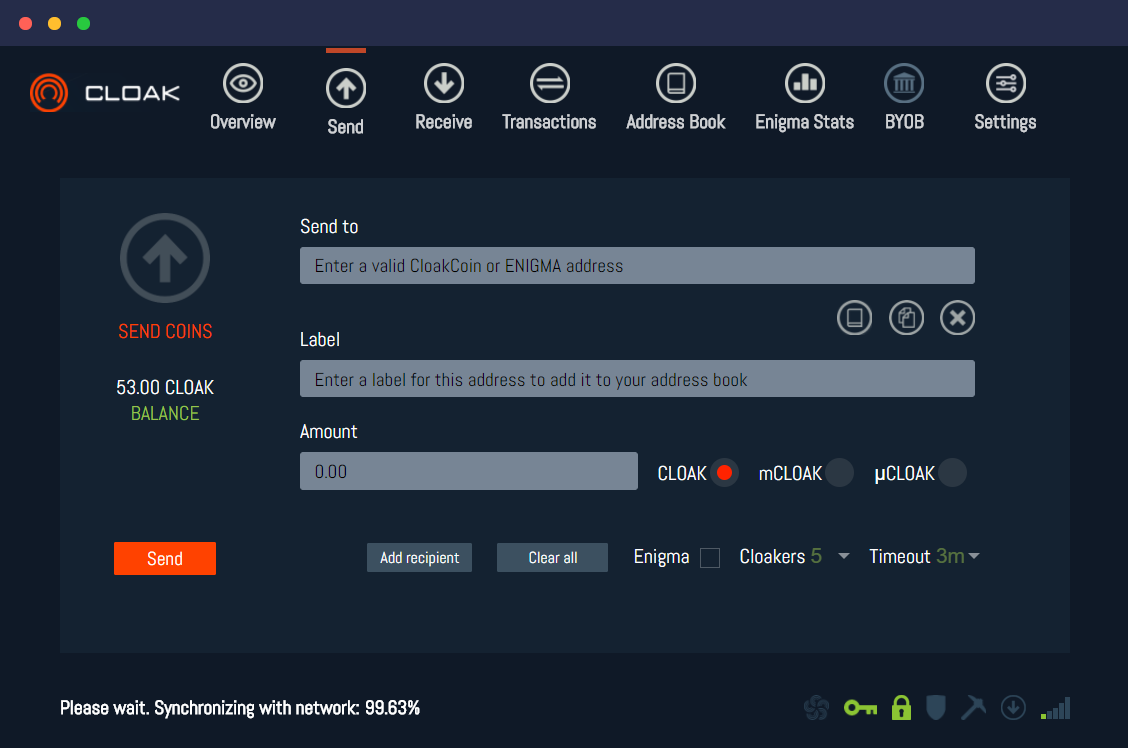
Task: Click inside the Amount input field
Action: [x=468, y=470]
